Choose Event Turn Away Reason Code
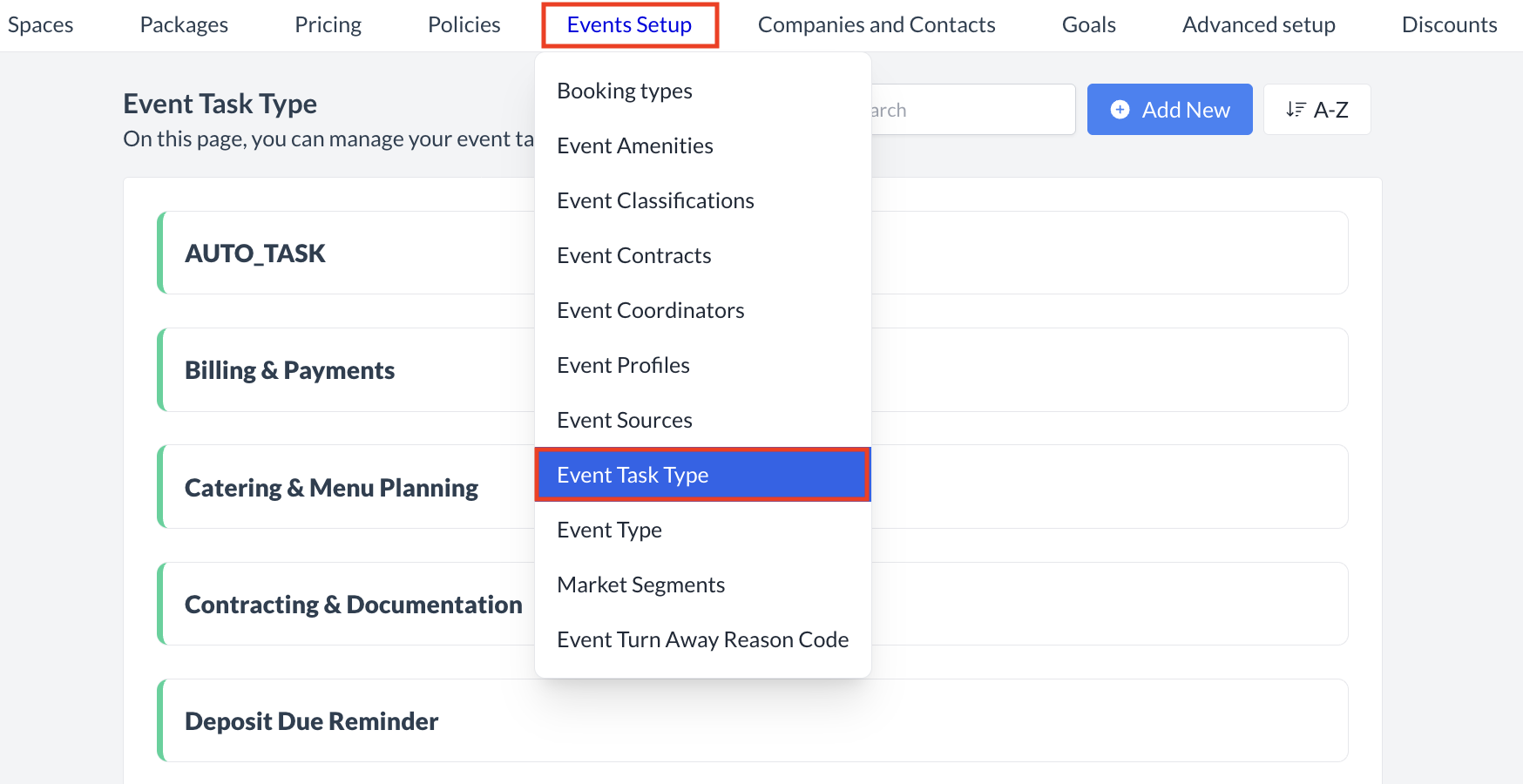Viewport: 1523px width, 784px height. point(703,639)
